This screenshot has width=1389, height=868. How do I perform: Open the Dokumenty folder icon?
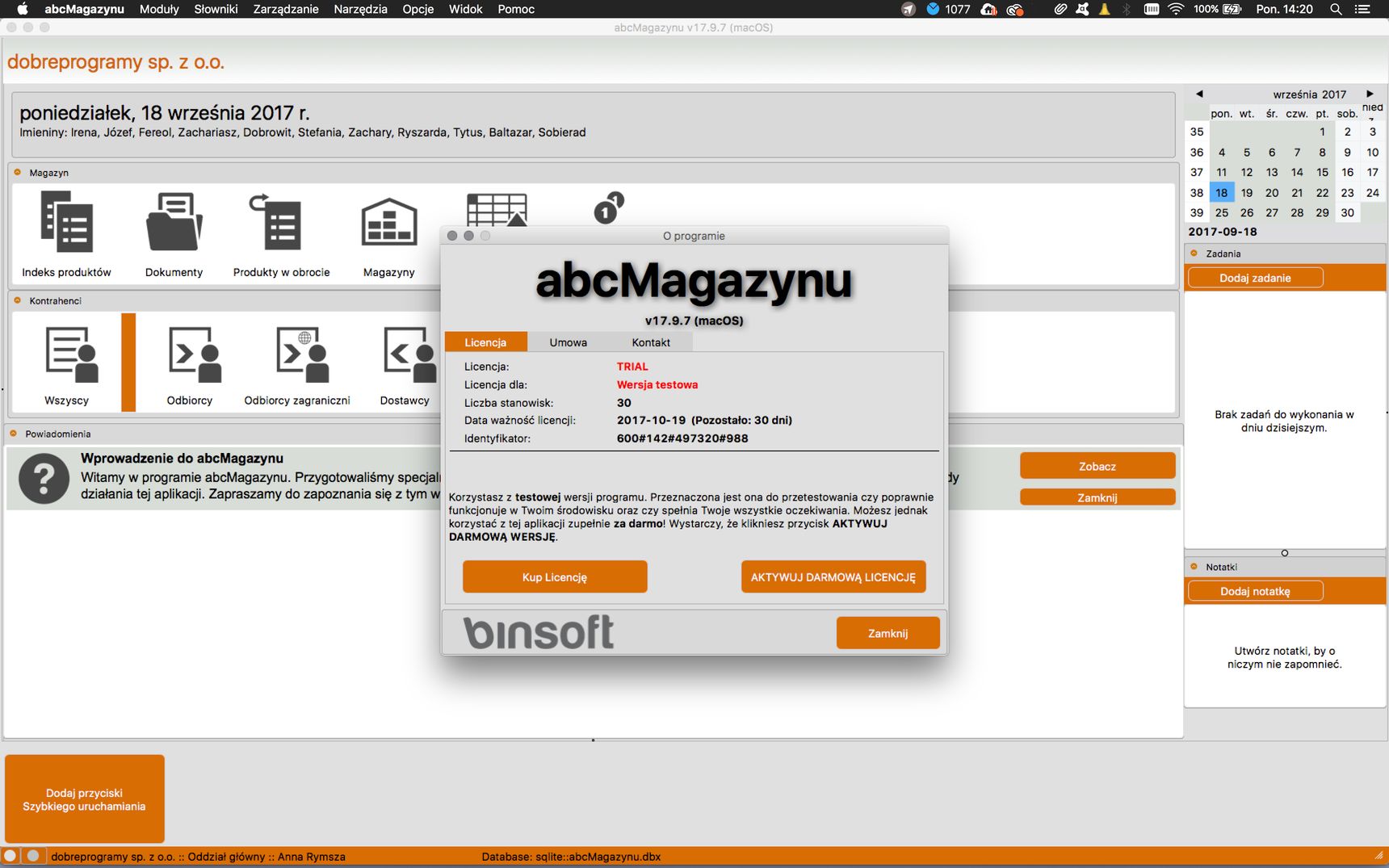[x=174, y=222]
